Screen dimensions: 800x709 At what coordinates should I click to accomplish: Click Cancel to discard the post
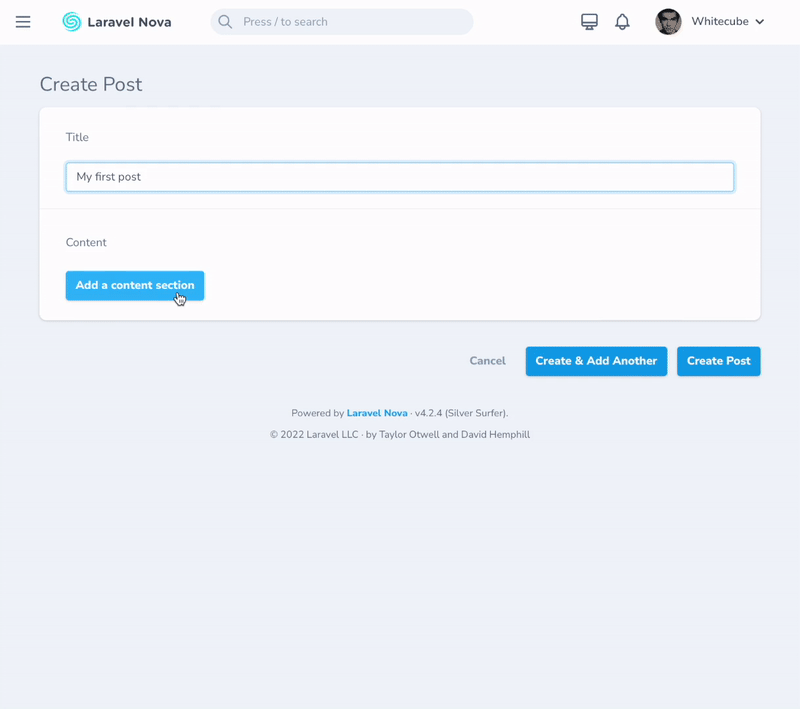point(487,361)
